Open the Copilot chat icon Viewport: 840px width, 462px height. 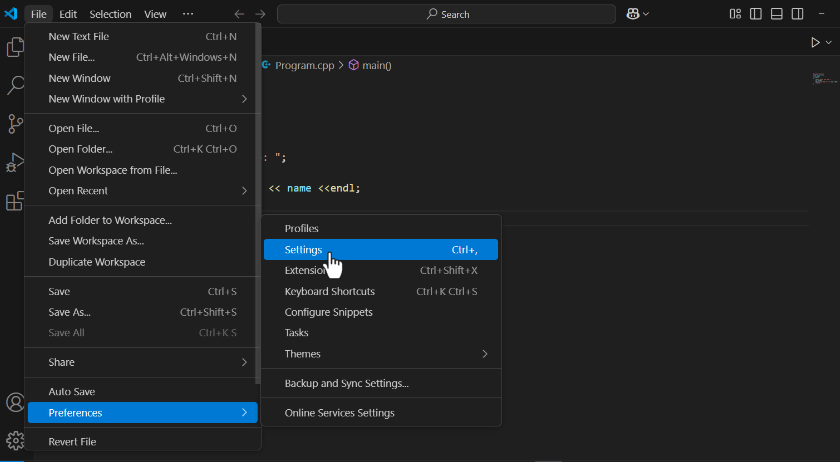click(x=633, y=14)
